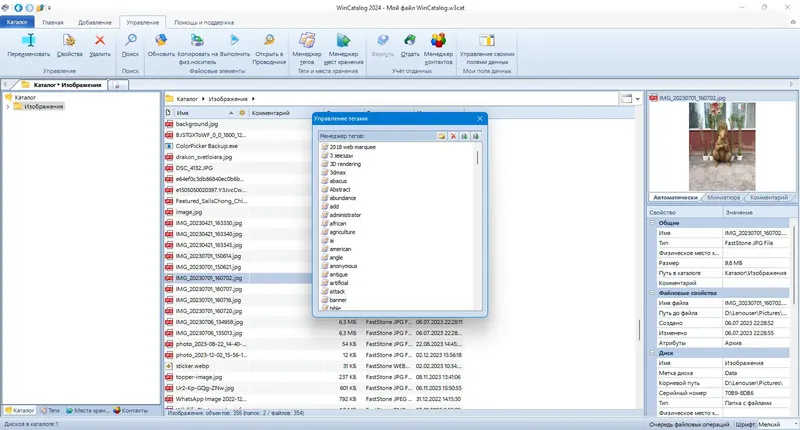This screenshot has height=430, width=800.
Task: Select the 'Abstract' tag in list
Action: click(340, 189)
